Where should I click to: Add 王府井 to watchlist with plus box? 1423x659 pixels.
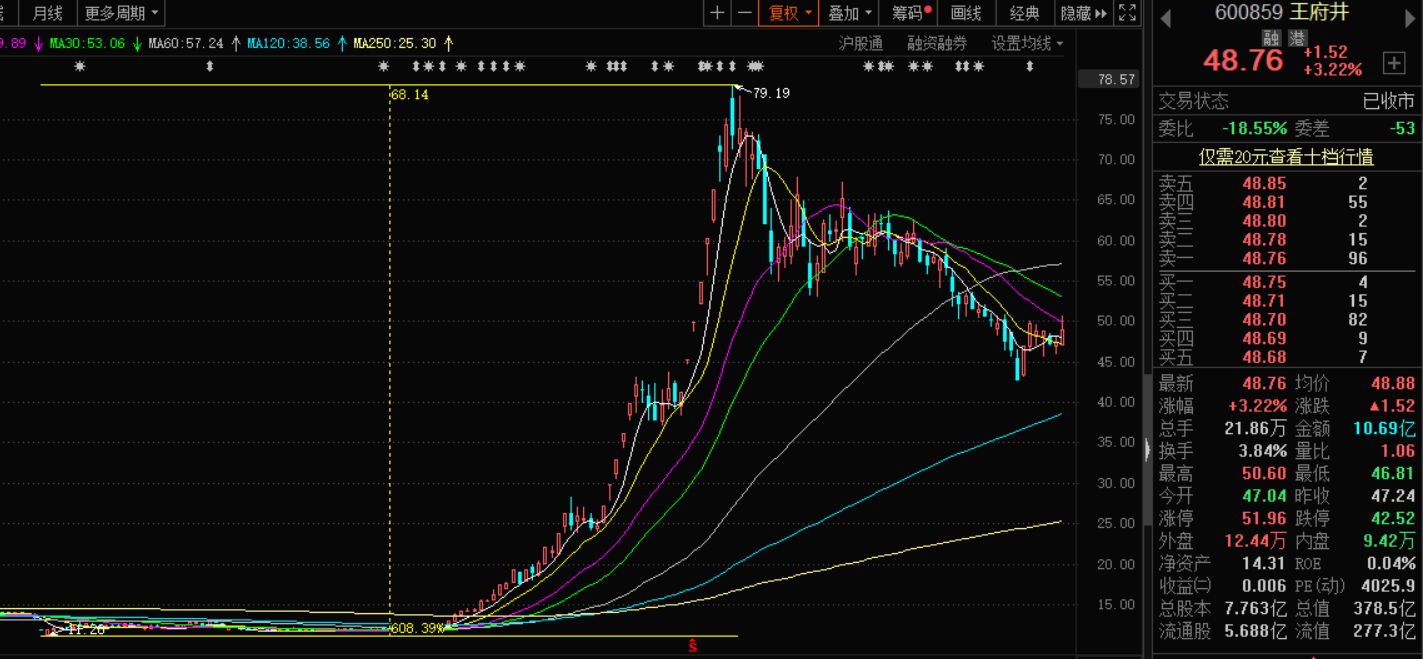pyautogui.click(x=1394, y=63)
